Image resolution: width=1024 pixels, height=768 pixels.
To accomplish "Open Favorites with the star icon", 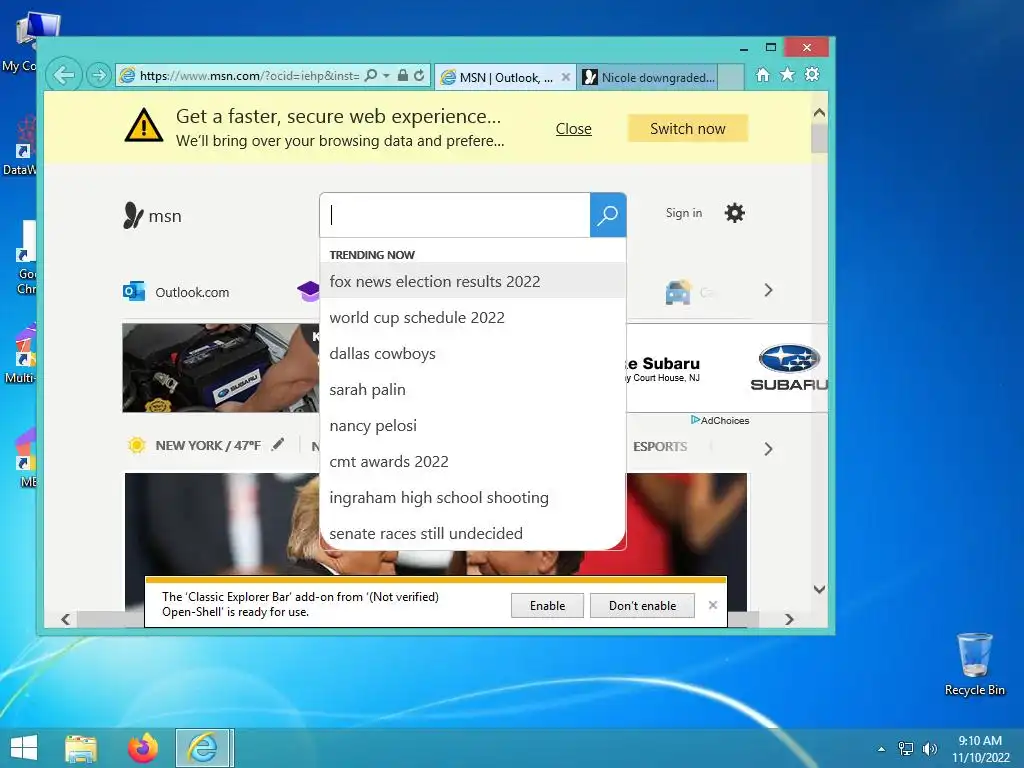I will 788,75.
